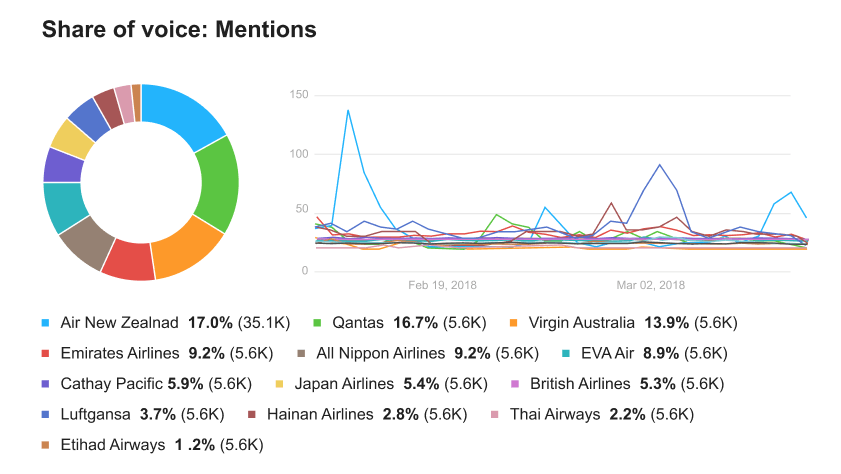Click the green Qantas donut slice
The height and width of the screenshot is (474, 841).
[218, 183]
